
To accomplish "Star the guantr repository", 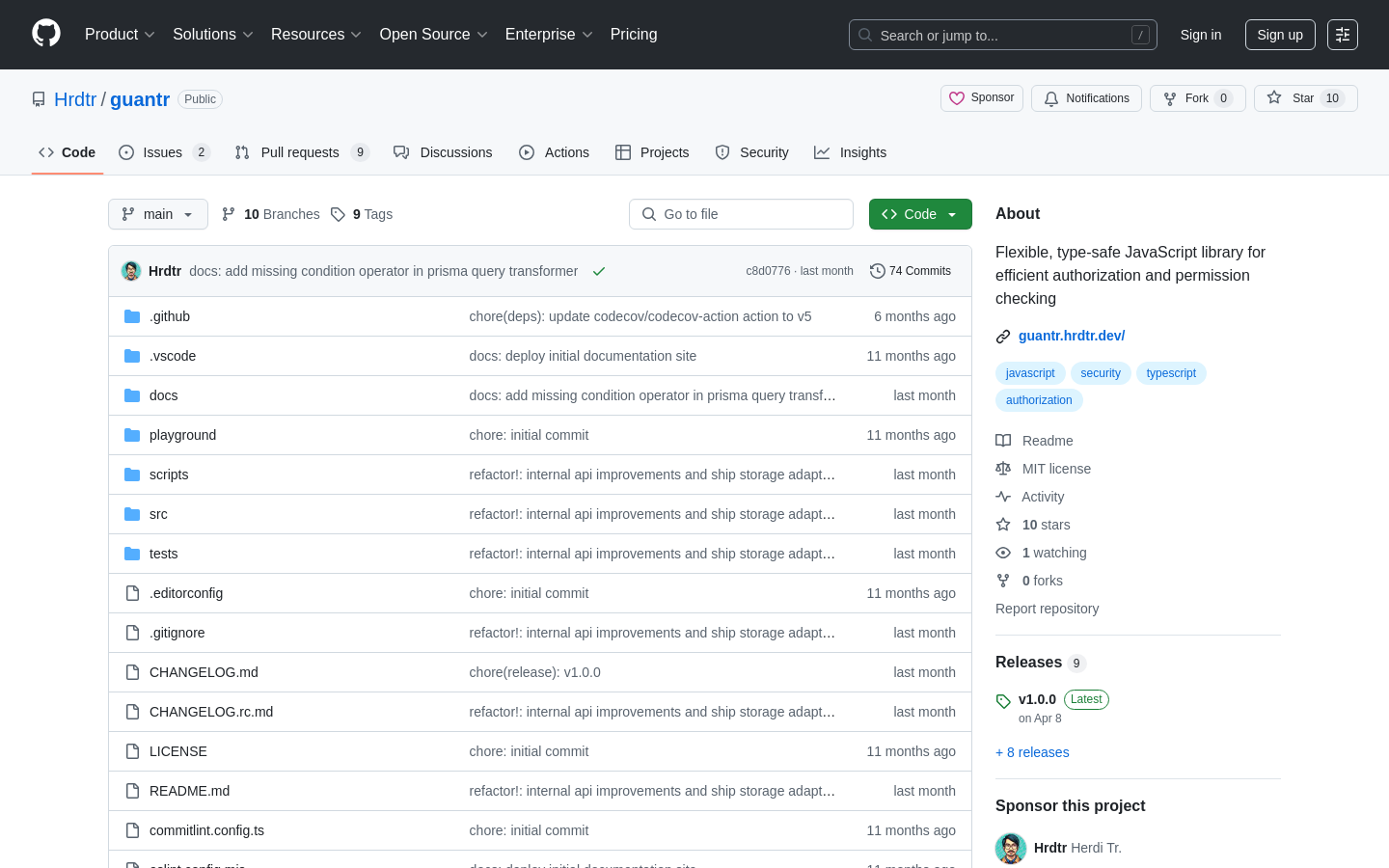I will click(x=1305, y=98).
